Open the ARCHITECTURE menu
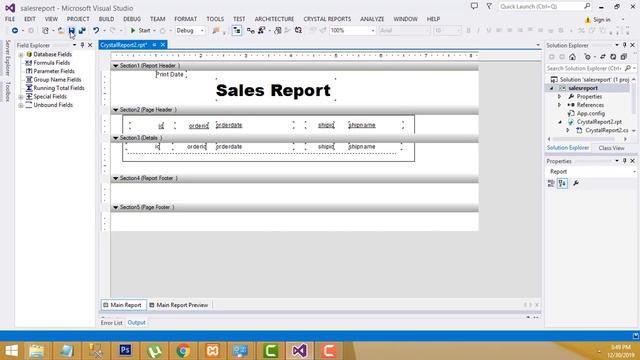The width and height of the screenshot is (640, 360). pyautogui.click(x=274, y=19)
